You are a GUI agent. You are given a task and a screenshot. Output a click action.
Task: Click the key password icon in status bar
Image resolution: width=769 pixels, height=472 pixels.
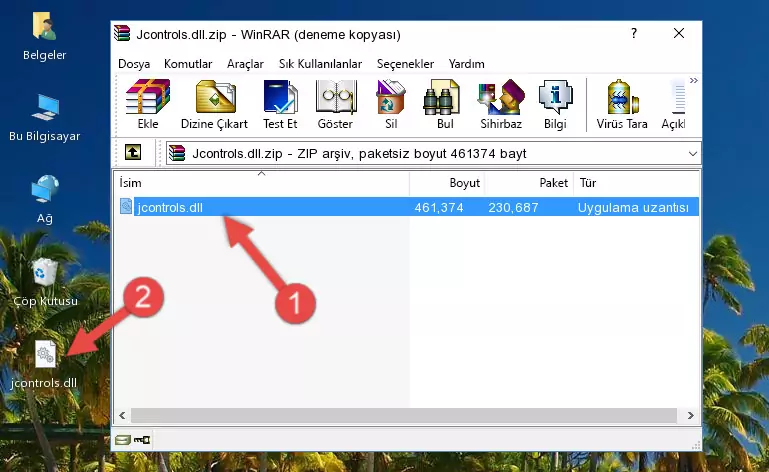coord(142,440)
